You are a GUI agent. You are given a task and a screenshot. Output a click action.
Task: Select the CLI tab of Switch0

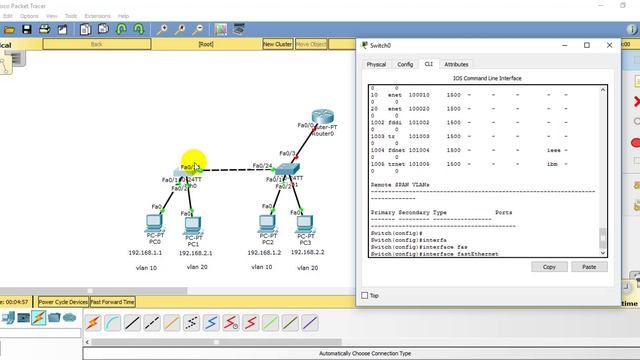click(x=428, y=64)
